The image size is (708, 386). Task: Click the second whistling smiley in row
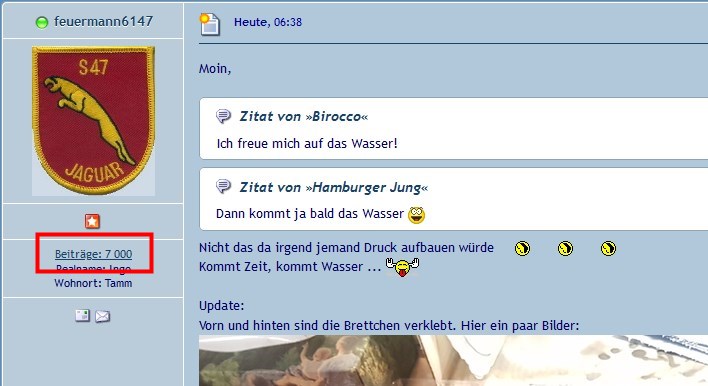[566, 248]
